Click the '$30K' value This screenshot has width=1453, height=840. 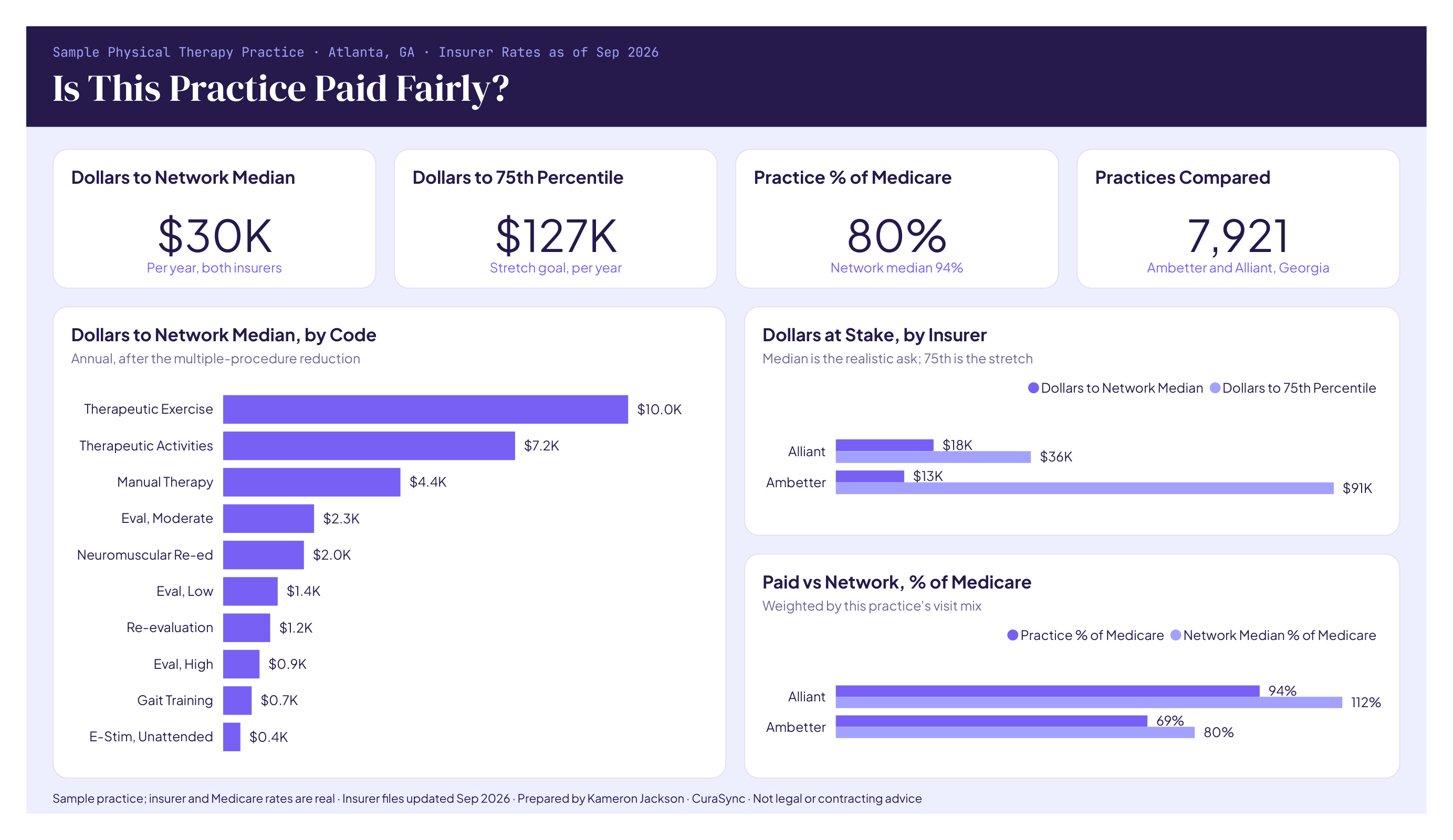(214, 236)
